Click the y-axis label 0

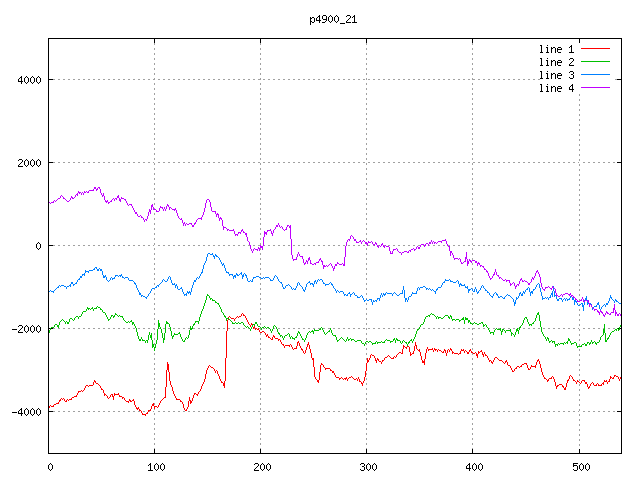pos(38,246)
